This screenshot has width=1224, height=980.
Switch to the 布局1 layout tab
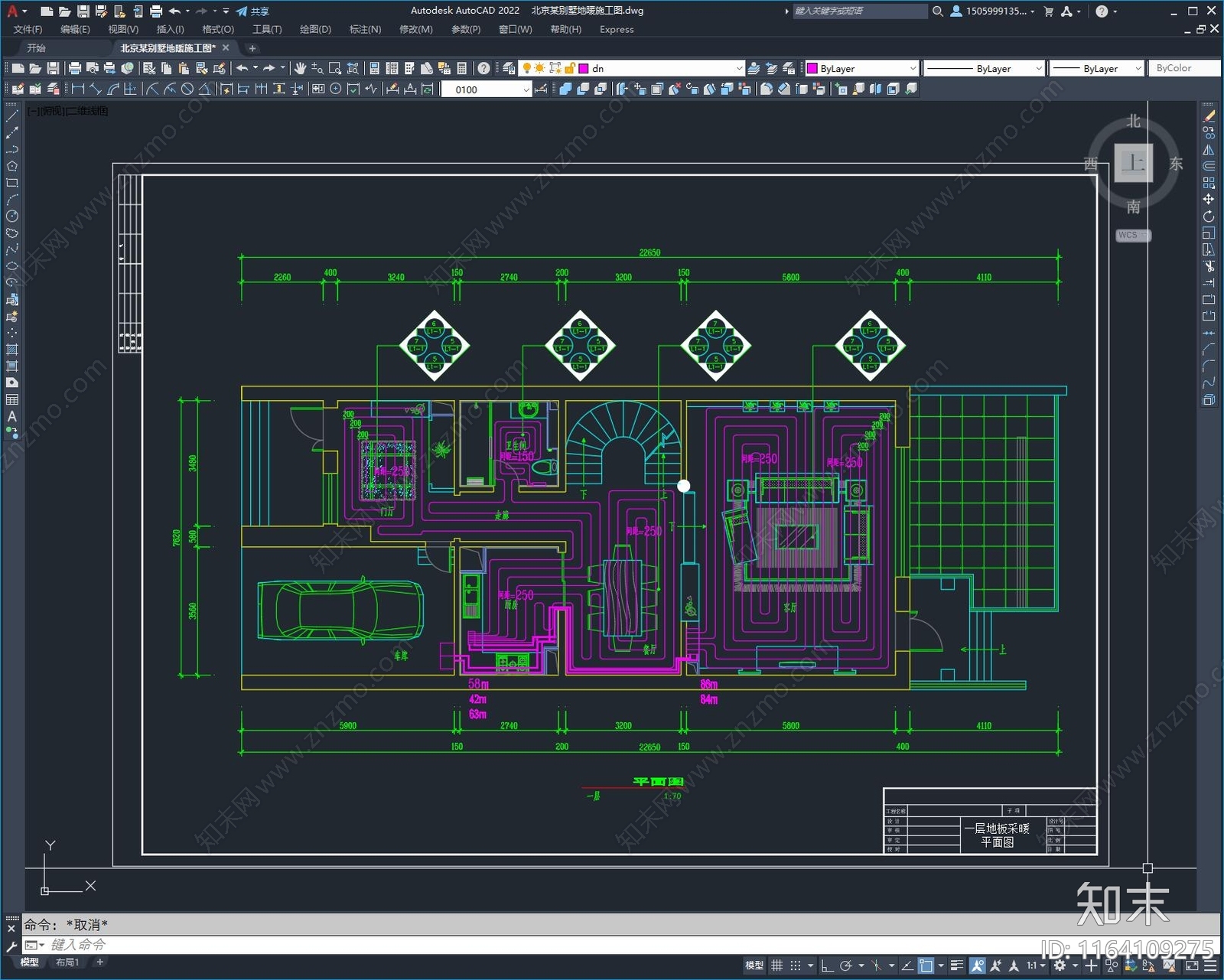pos(67,962)
